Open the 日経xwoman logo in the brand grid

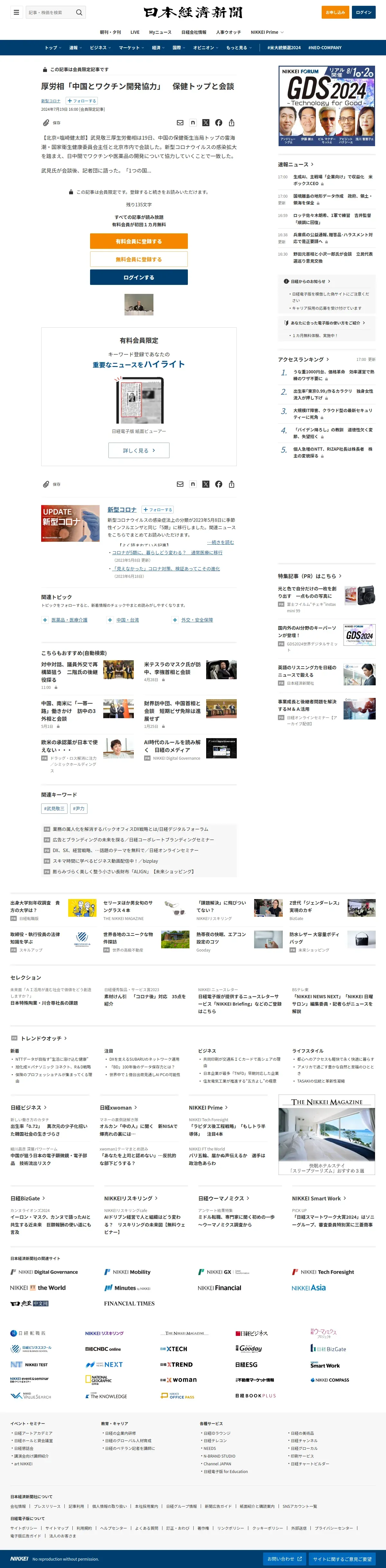178,1380
